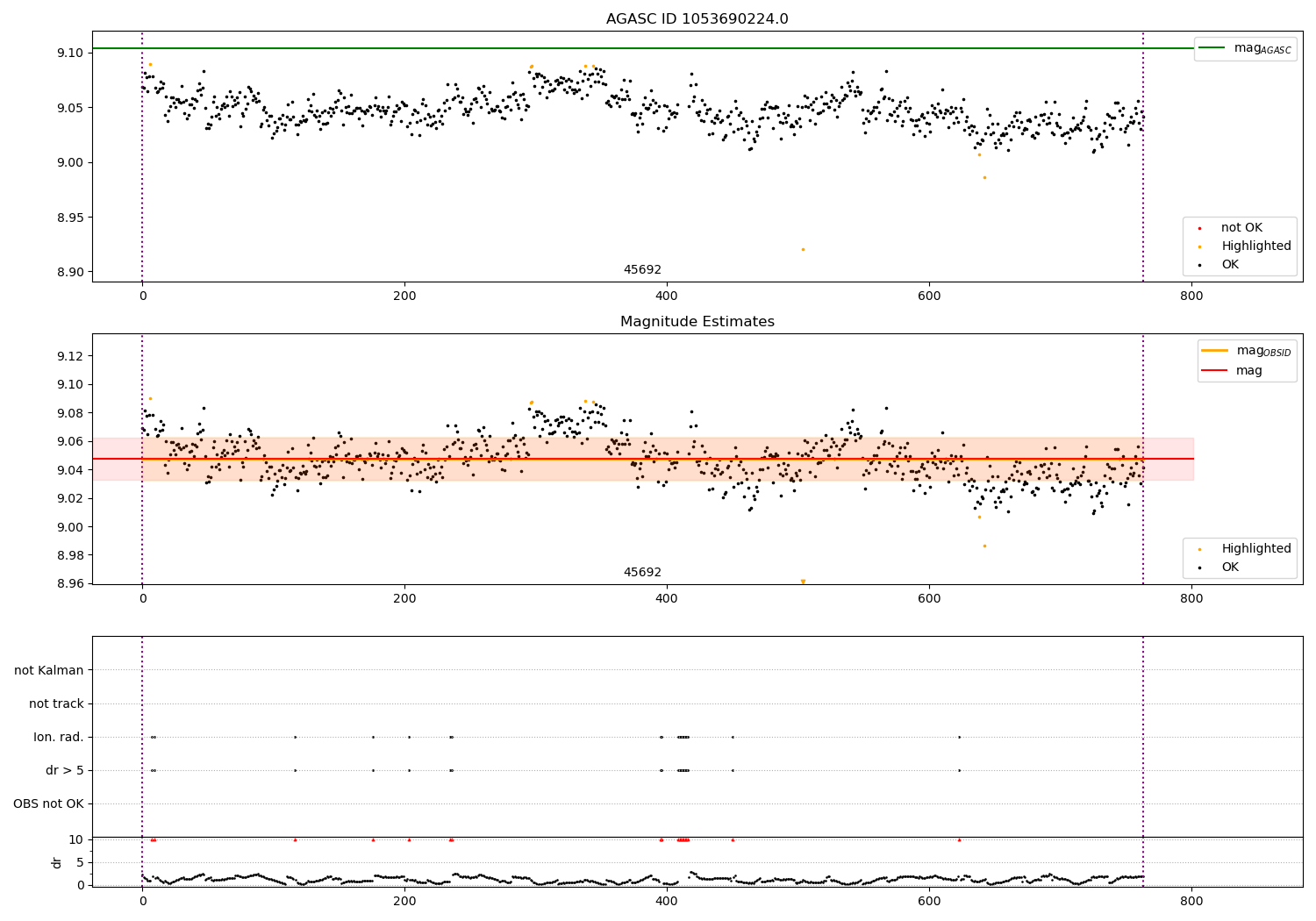The width and height of the screenshot is (1316, 921).
Task: Click y-tick '9.04' in Magnitude Estimates plot
Action: (x=69, y=470)
